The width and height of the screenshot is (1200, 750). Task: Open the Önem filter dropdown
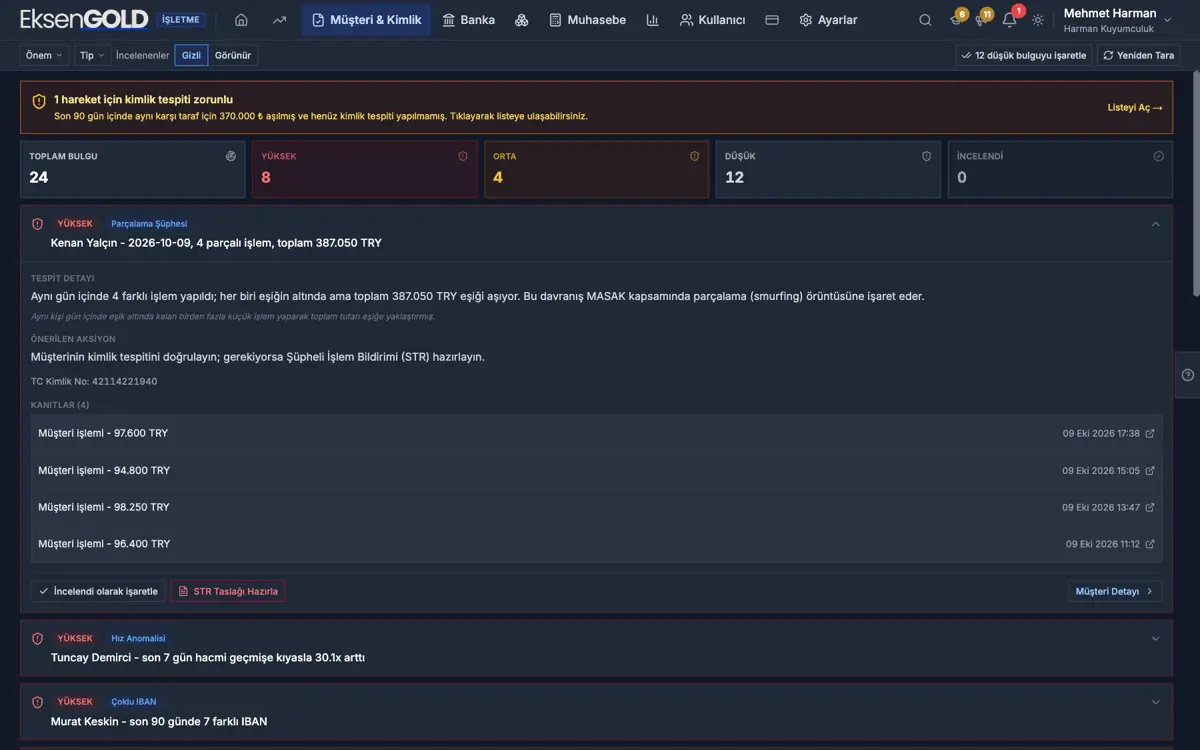(x=44, y=56)
